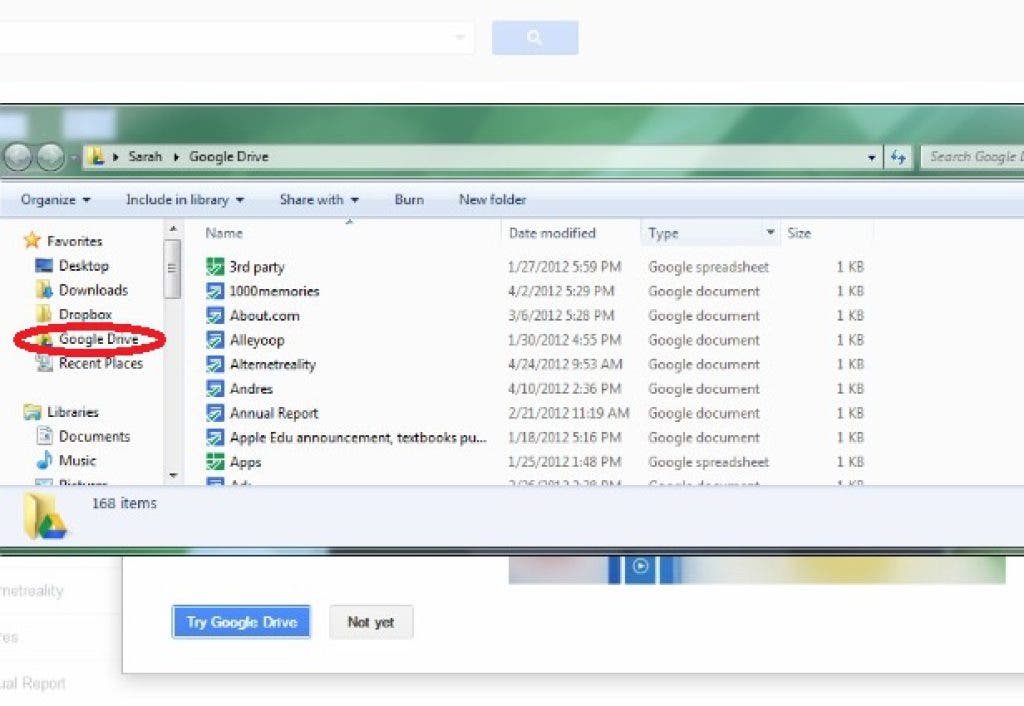The width and height of the screenshot is (1024, 706).
Task: Select the file named About.com
Action: click(x=264, y=315)
